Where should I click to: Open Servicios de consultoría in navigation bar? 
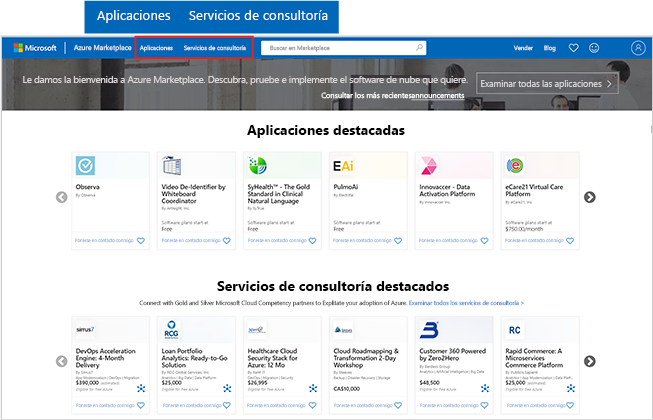(x=215, y=48)
